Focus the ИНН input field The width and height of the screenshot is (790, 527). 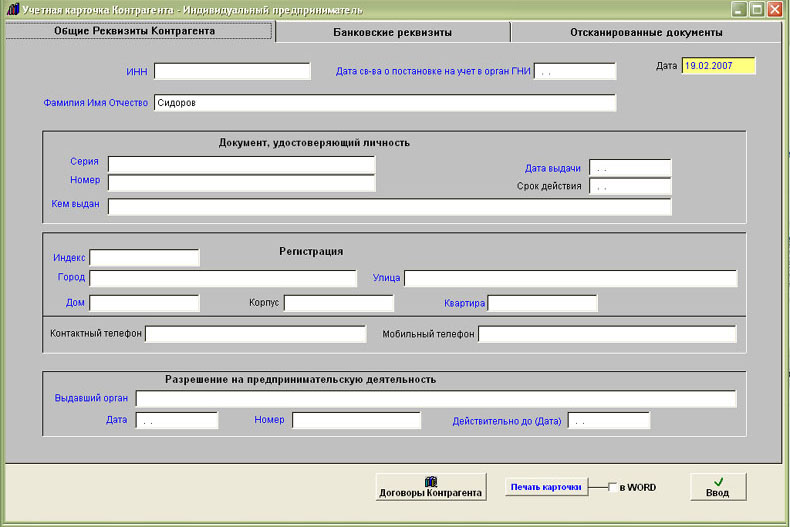pyautogui.click(x=232, y=72)
